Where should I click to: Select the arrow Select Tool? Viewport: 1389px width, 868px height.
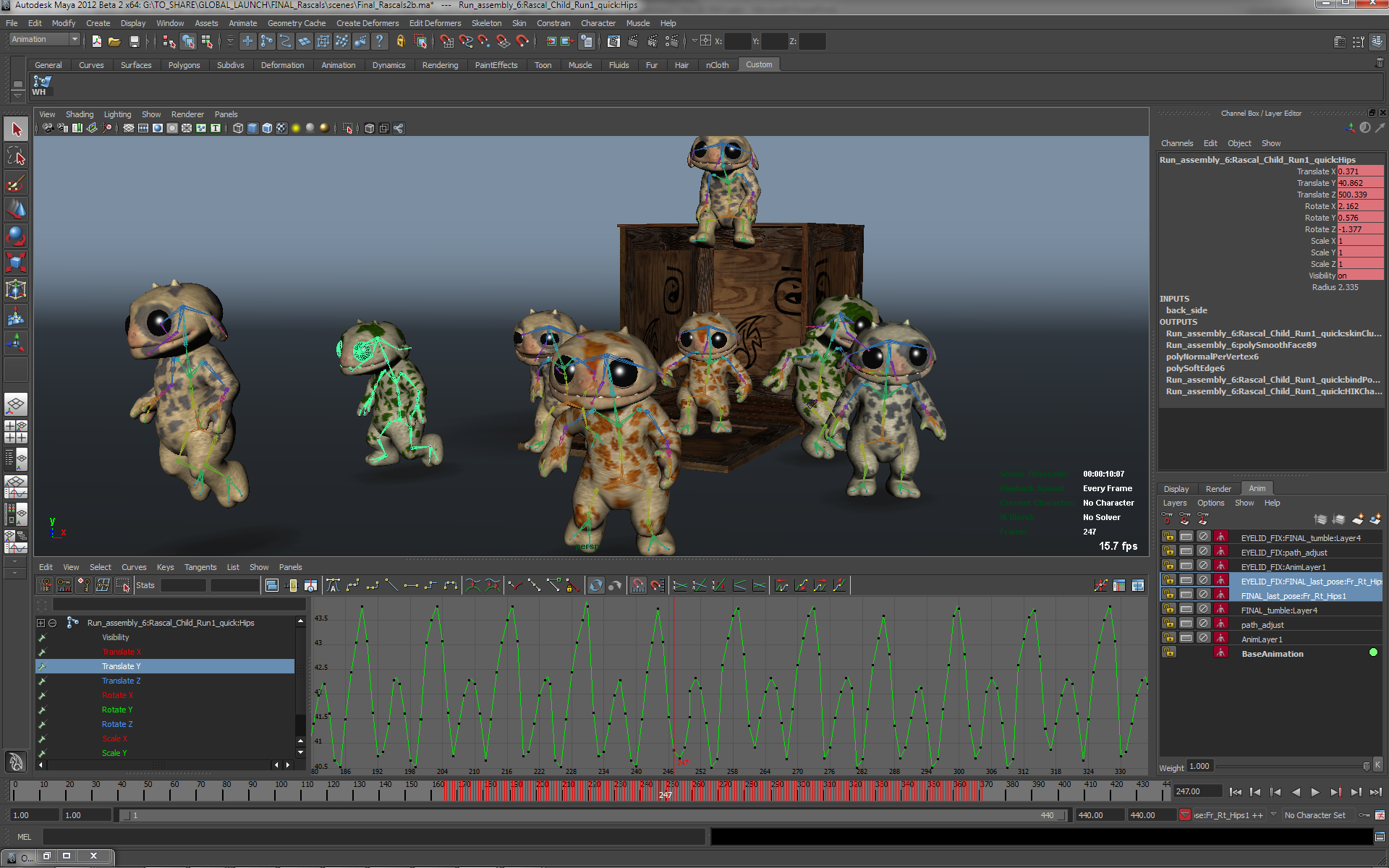pyautogui.click(x=16, y=130)
